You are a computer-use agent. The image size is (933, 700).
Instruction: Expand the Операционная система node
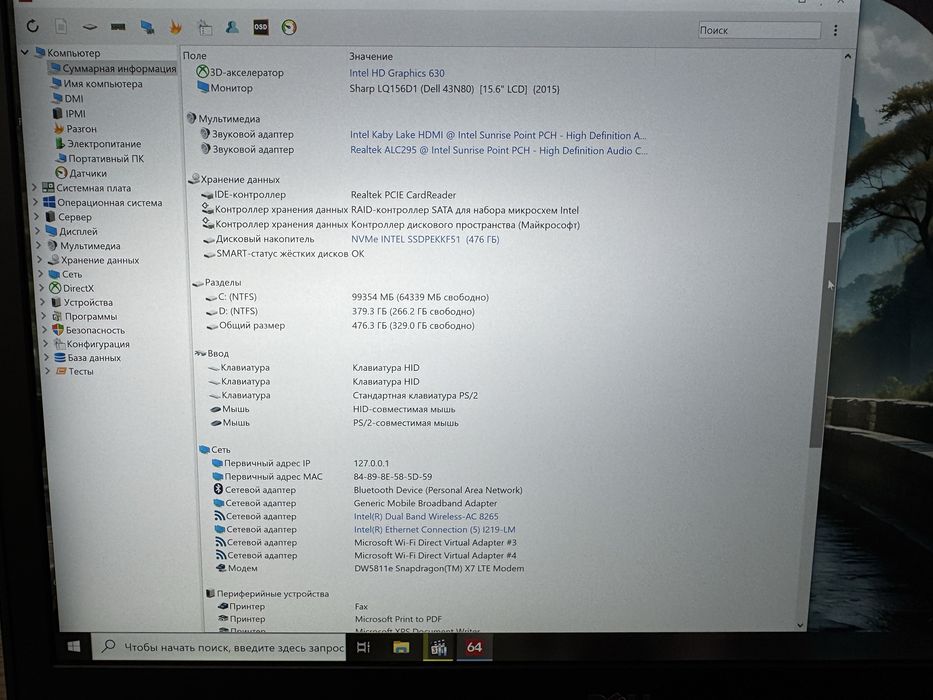click(36, 202)
